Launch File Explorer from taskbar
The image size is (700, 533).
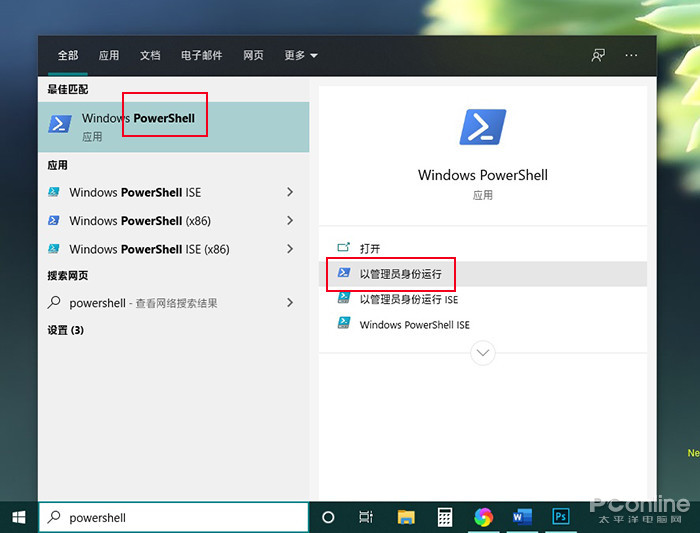pos(406,517)
